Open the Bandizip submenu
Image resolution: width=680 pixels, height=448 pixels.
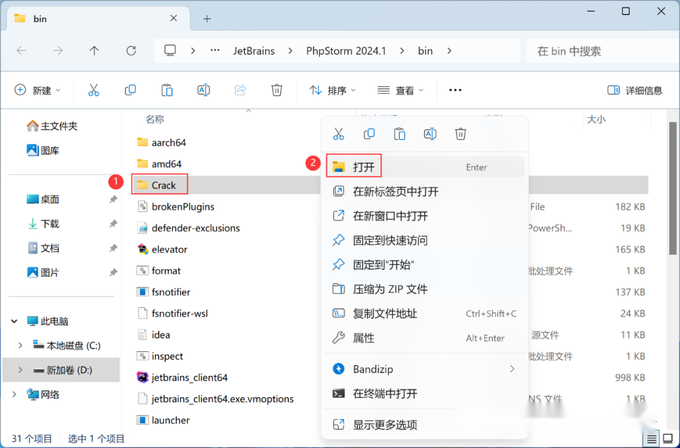coord(425,369)
